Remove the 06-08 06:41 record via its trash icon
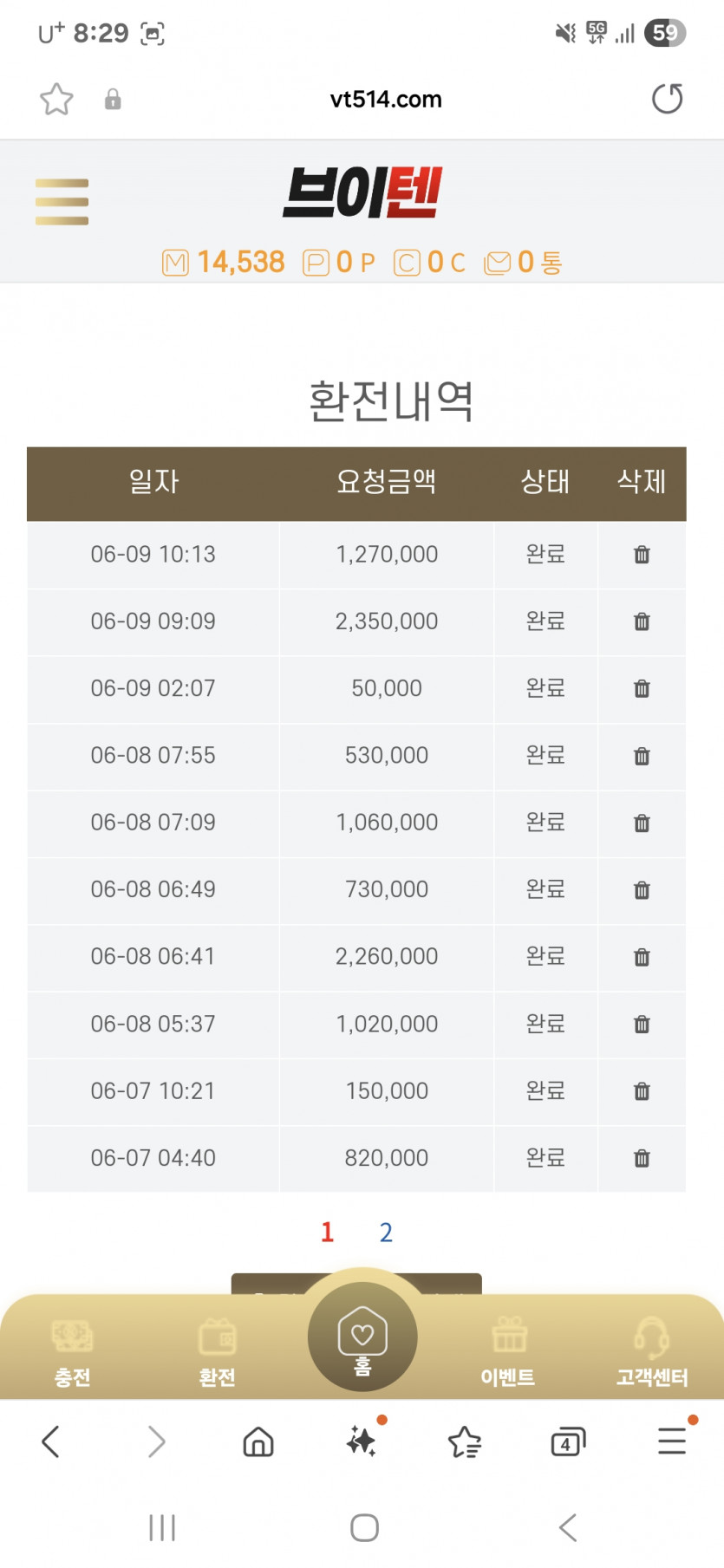 point(642,957)
